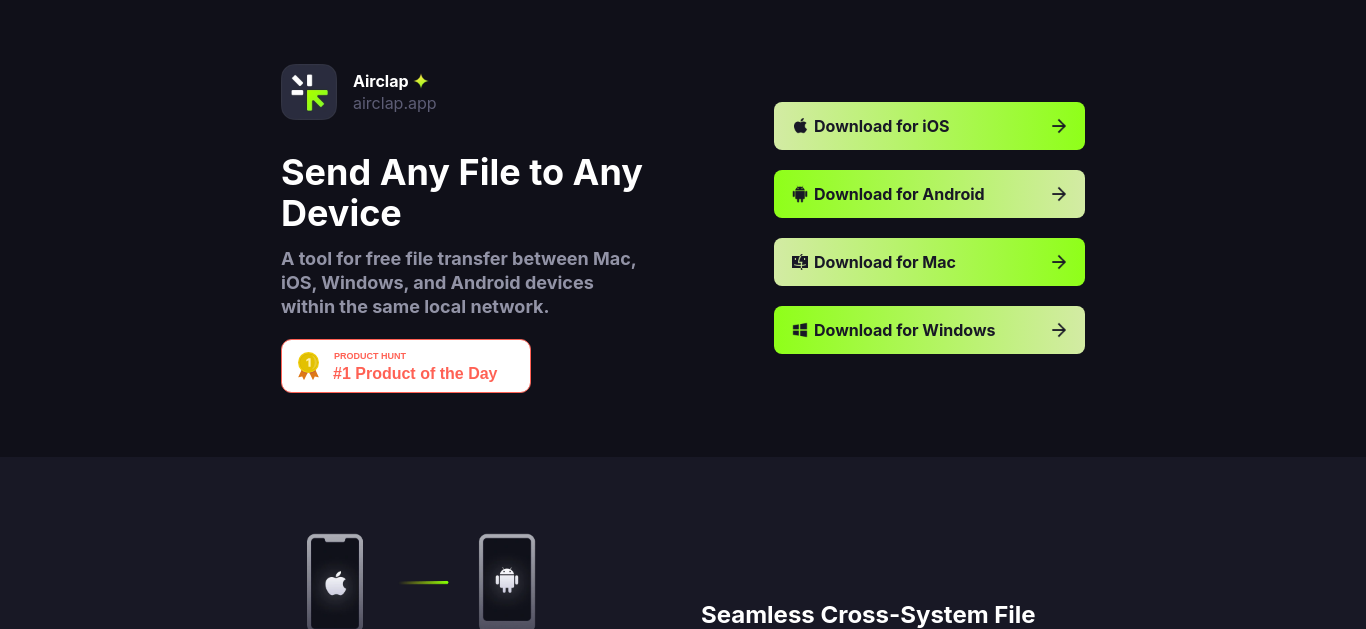Viewport: 1366px width, 629px height.
Task: Click the Windows logo in Download for Windows
Action: pyautogui.click(x=800, y=330)
